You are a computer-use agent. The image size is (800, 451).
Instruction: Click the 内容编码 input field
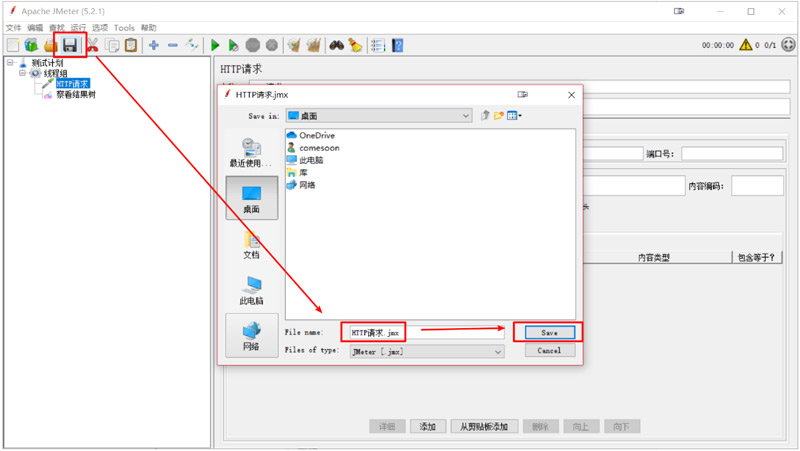click(757, 186)
